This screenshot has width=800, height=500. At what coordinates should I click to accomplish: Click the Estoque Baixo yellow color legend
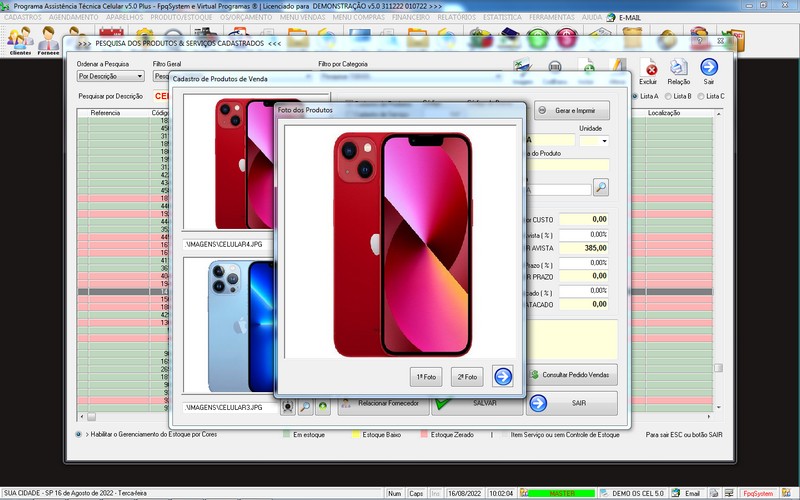click(356, 435)
